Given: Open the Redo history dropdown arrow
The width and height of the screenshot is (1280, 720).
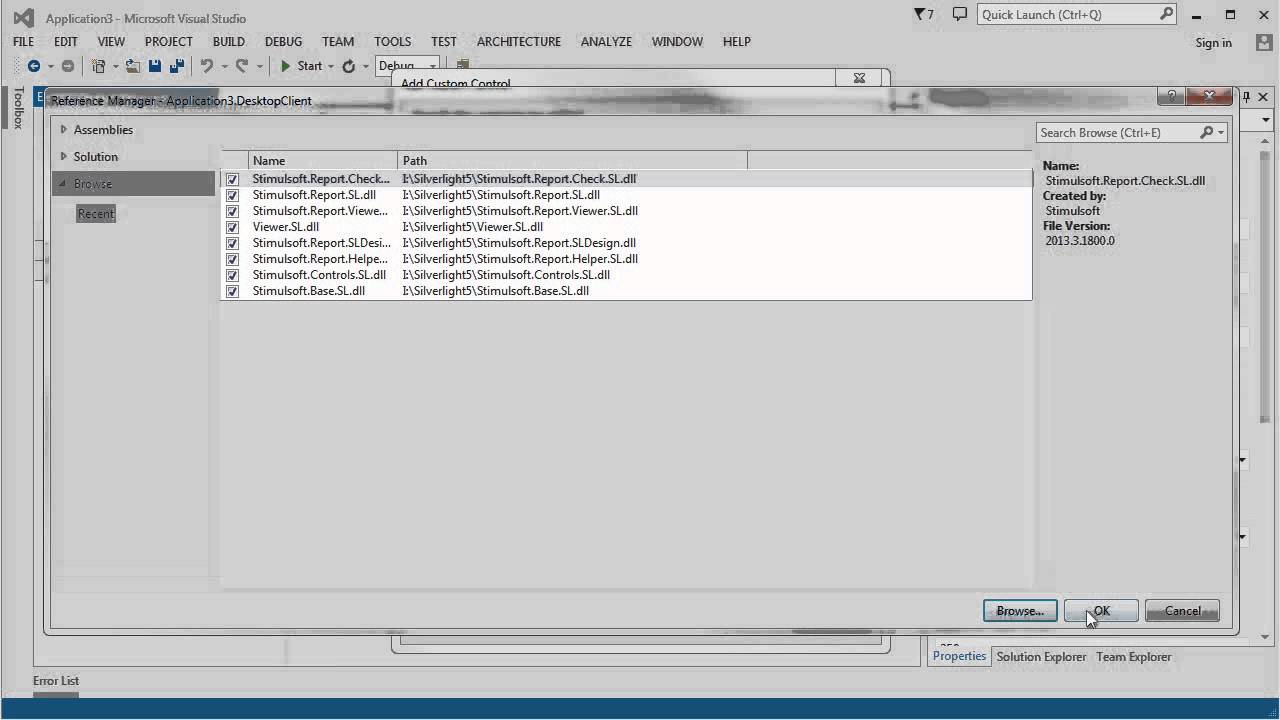Looking at the screenshot, I should tap(259, 66).
